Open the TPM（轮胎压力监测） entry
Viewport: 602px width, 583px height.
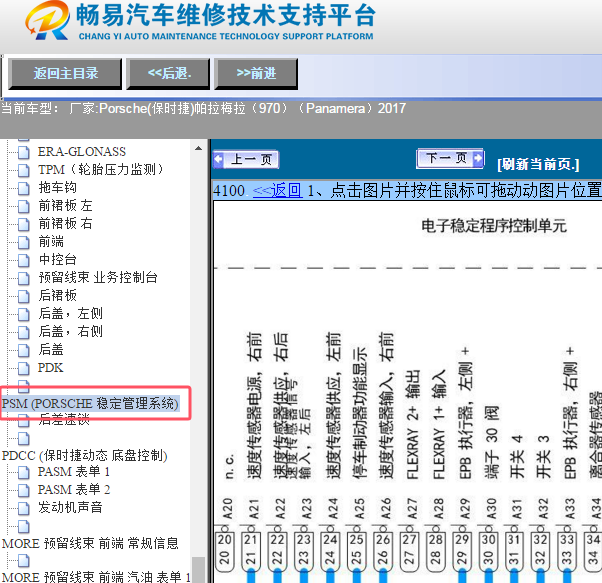pos(101,169)
